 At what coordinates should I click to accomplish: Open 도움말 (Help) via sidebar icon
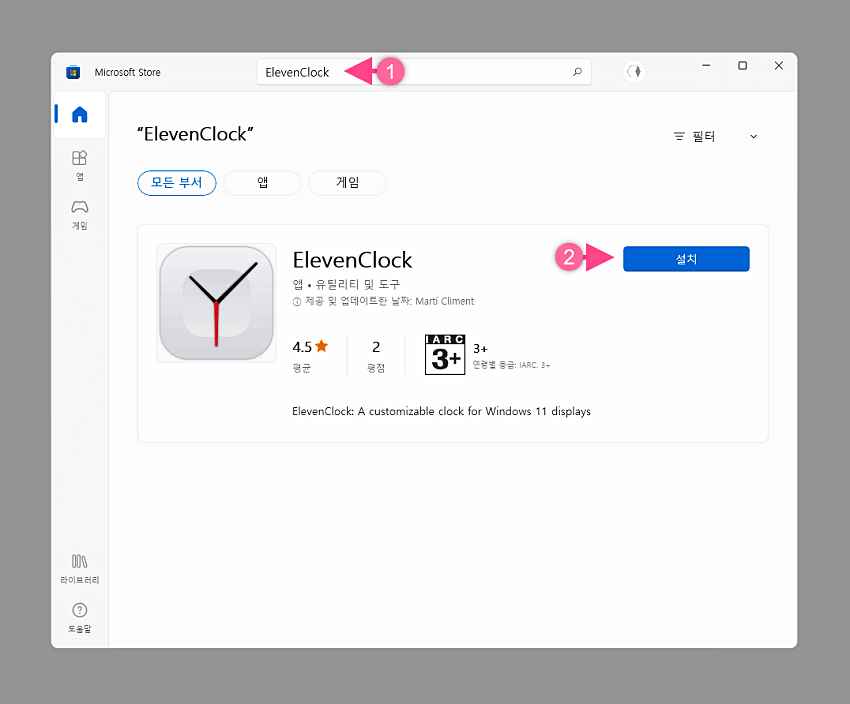pyautogui.click(x=80, y=613)
